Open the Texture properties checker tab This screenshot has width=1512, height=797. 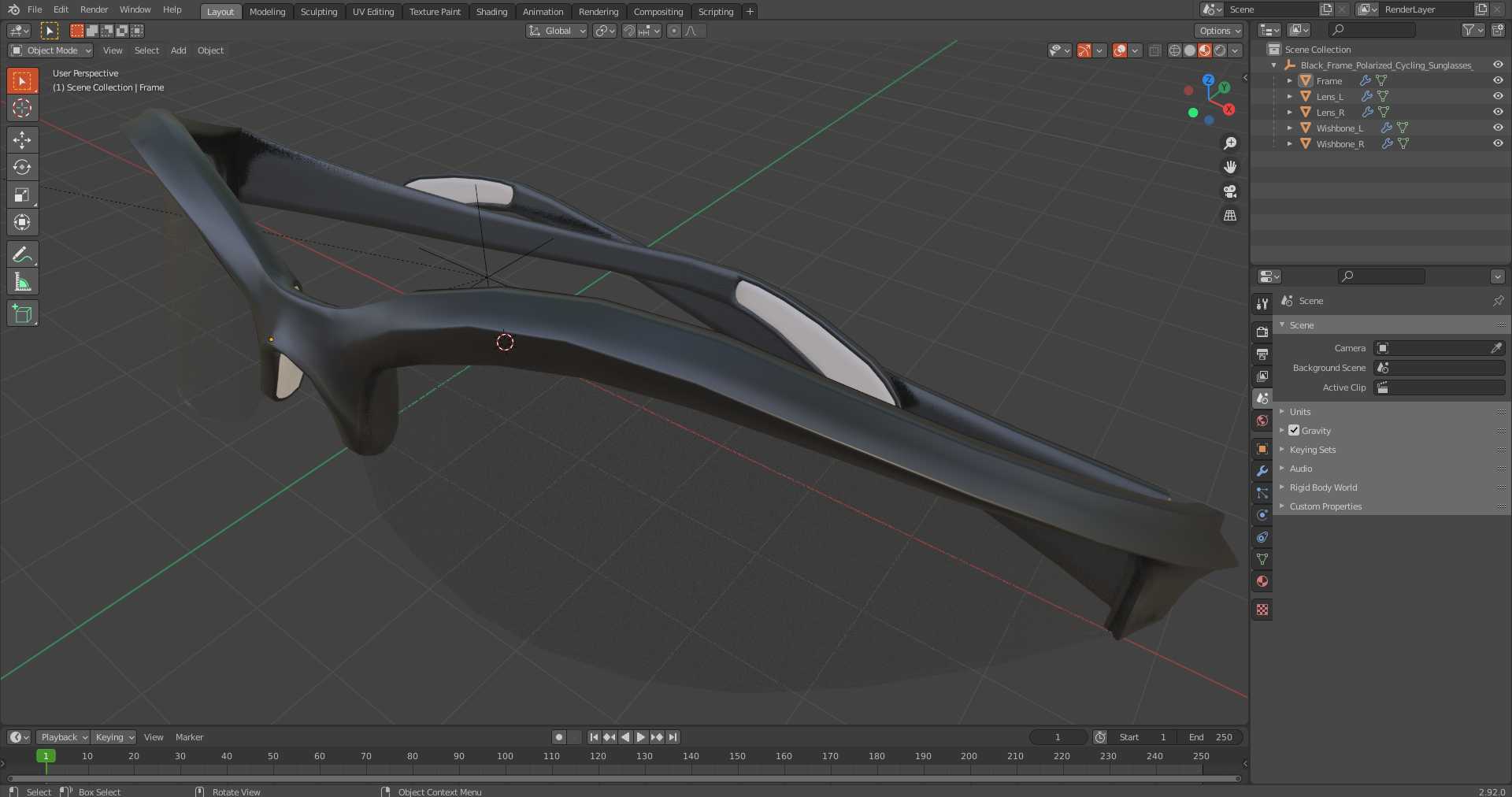1262,610
